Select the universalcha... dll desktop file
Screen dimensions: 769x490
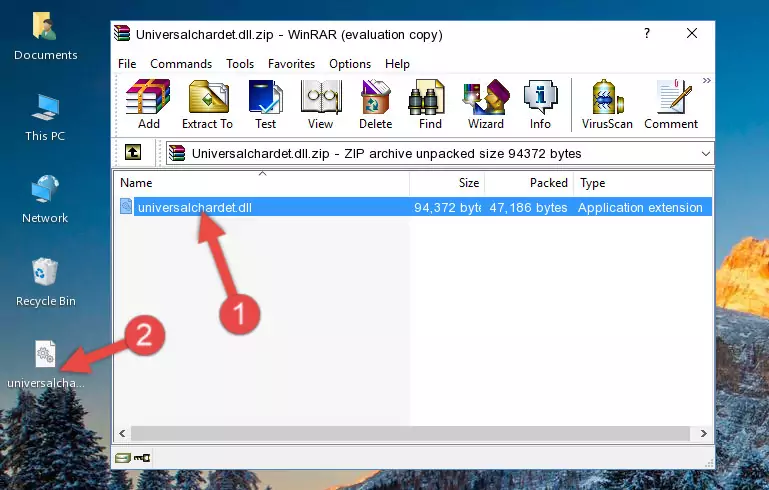pos(46,364)
